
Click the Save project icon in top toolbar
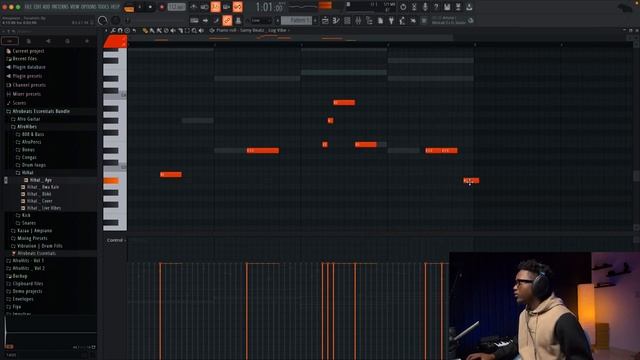[x=447, y=7]
